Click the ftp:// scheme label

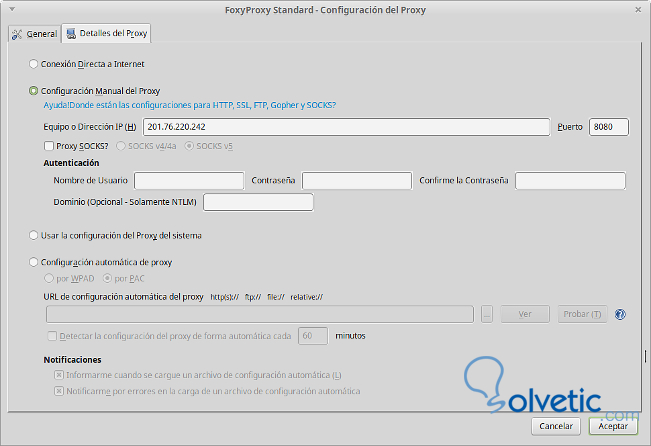pyautogui.click(x=253, y=297)
